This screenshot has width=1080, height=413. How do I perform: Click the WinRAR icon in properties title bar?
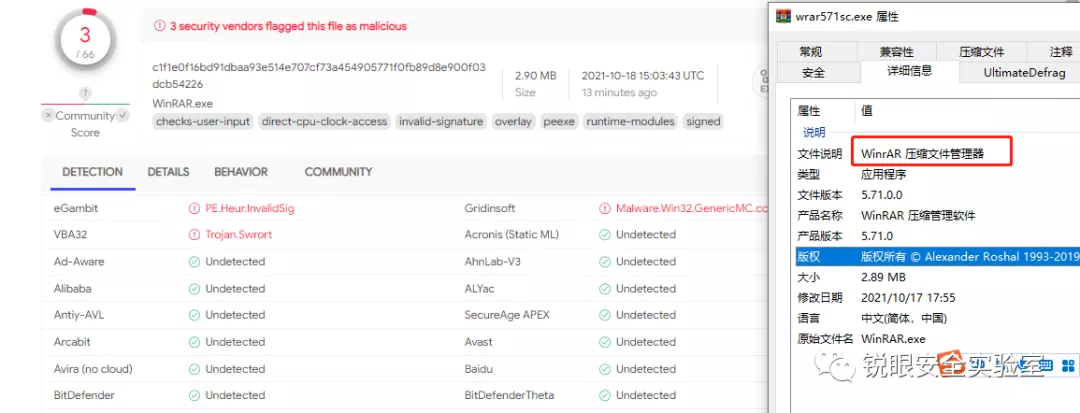coord(783,16)
